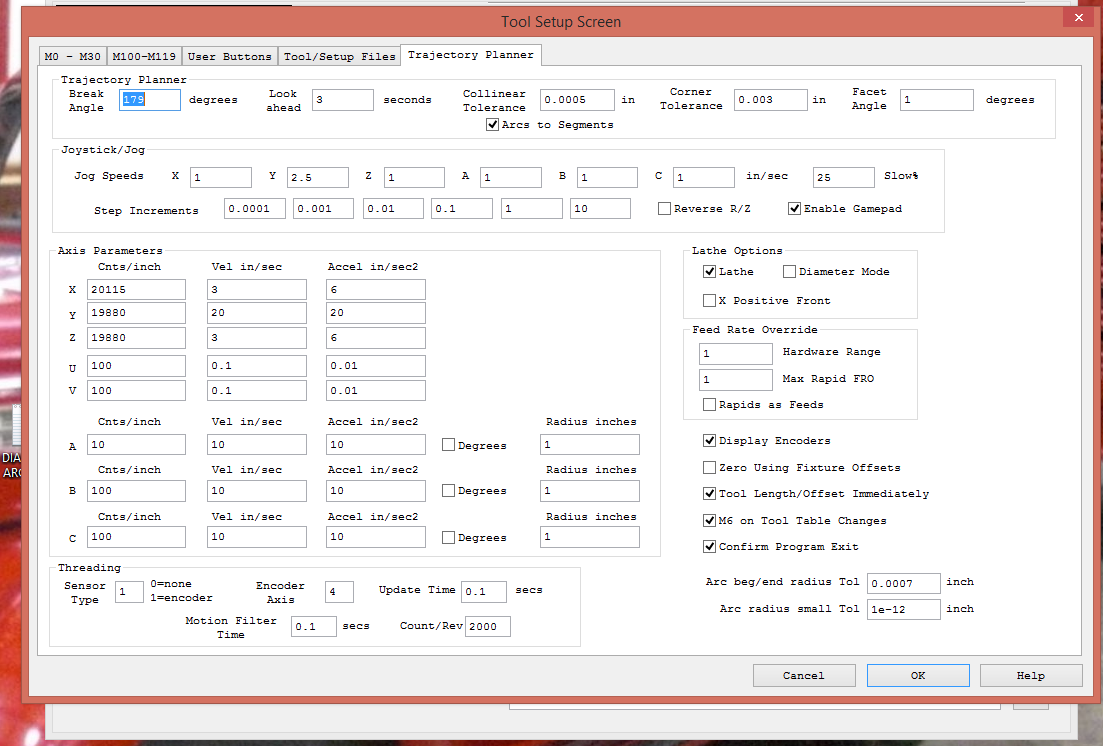Select the Count/Rev threading field
The height and width of the screenshot is (746, 1103).
click(x=486, y=627)
